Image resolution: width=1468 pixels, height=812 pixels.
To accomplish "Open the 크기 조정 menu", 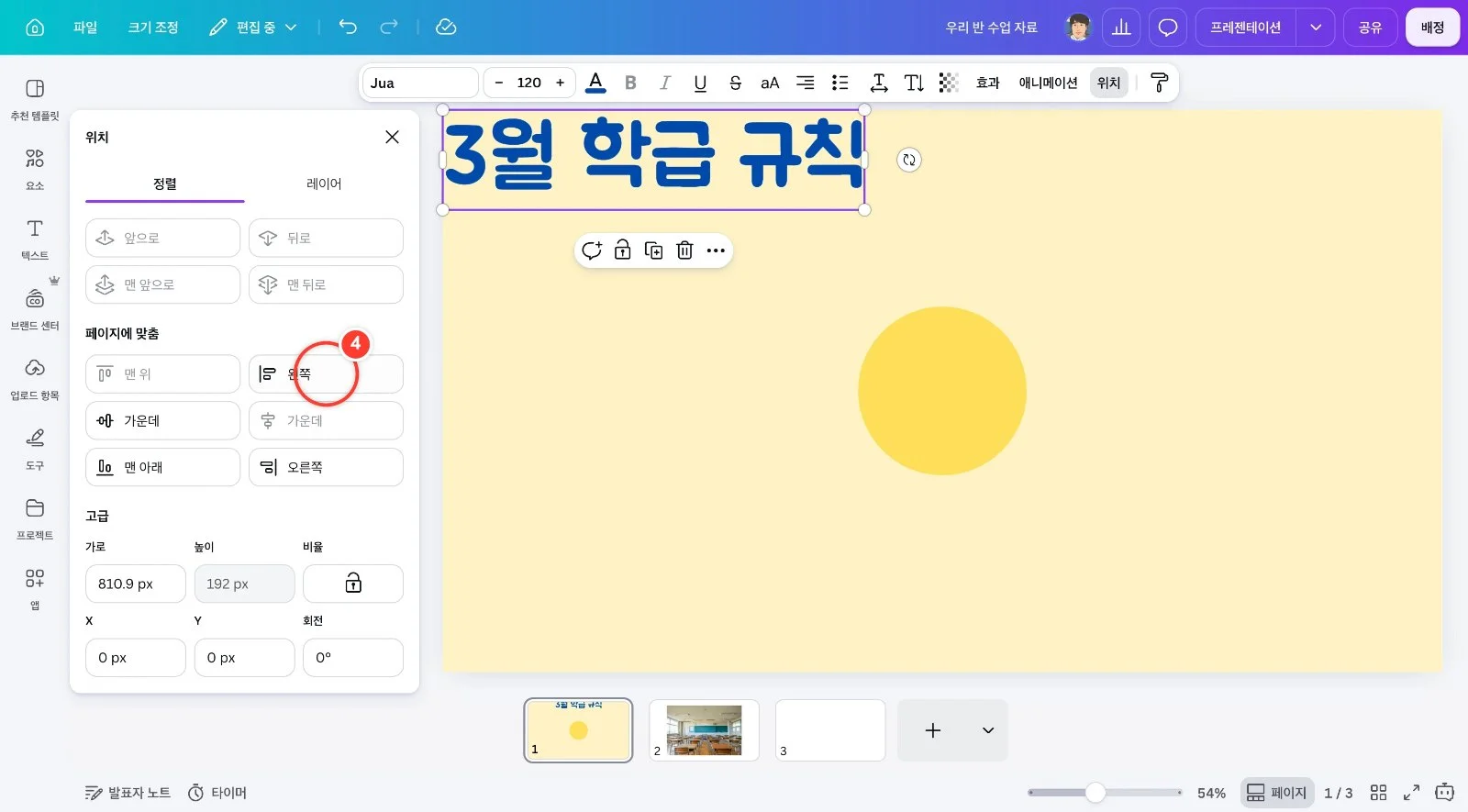I will tap(153, 28).
